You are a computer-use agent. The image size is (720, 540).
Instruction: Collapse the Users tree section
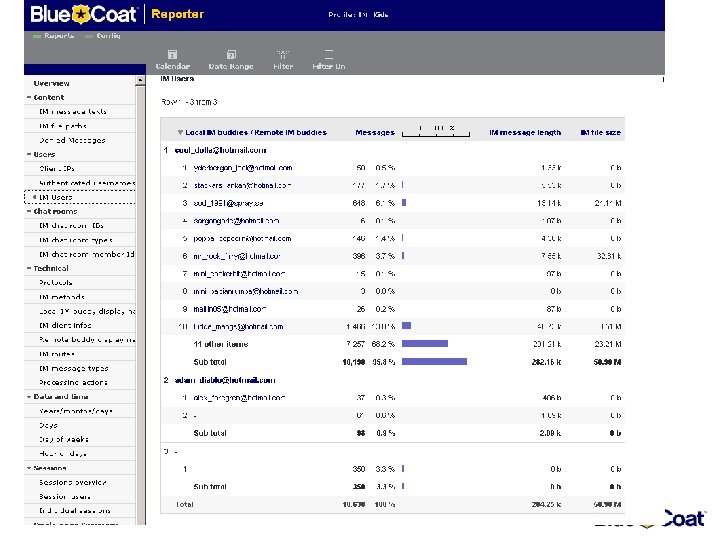click(29, 155)
